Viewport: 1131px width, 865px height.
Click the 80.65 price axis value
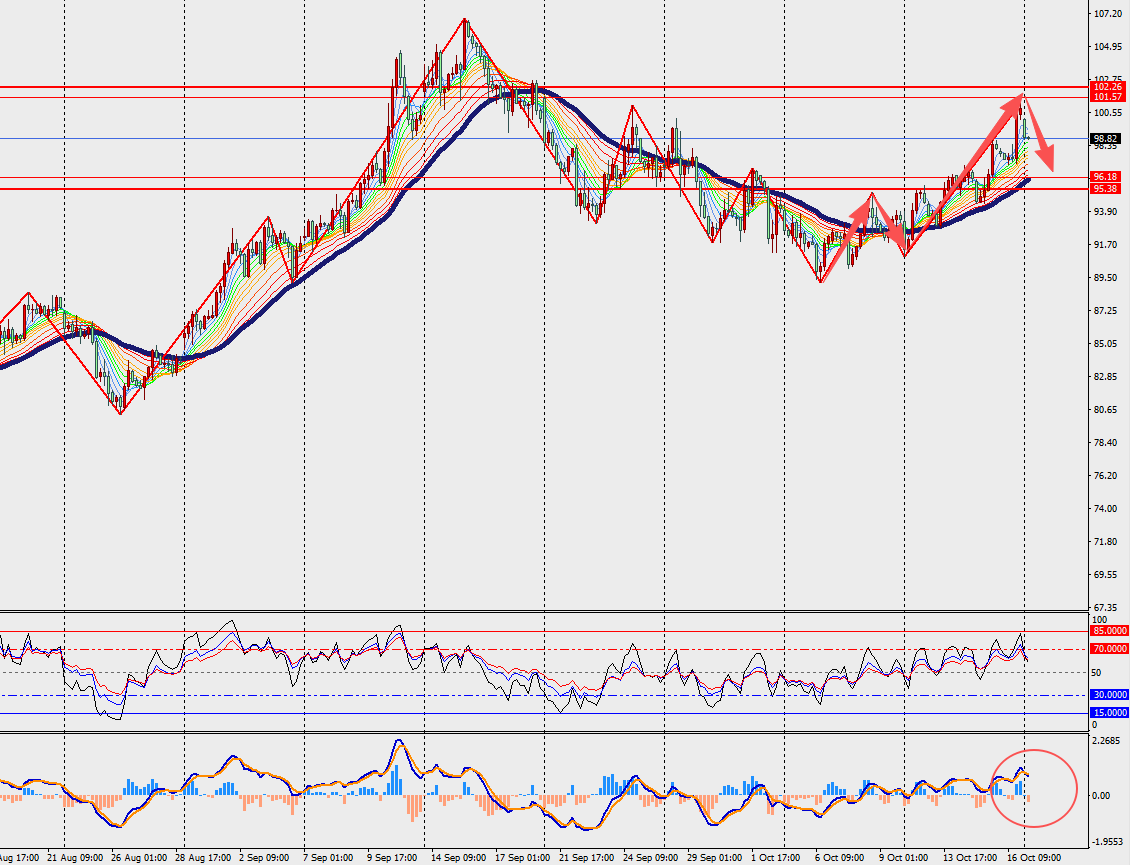(1106, 410)
